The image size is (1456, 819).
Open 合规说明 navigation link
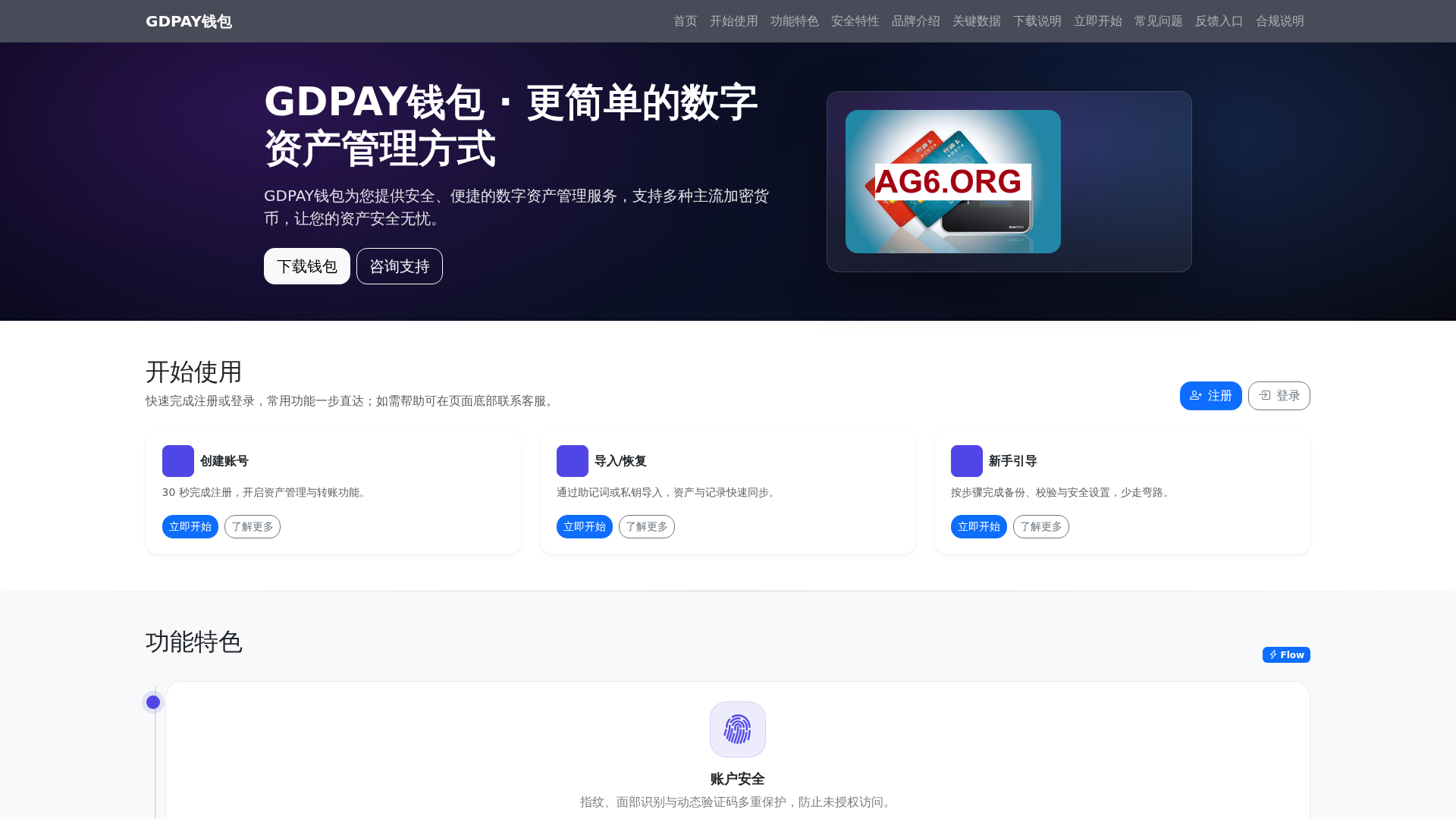1279,21
